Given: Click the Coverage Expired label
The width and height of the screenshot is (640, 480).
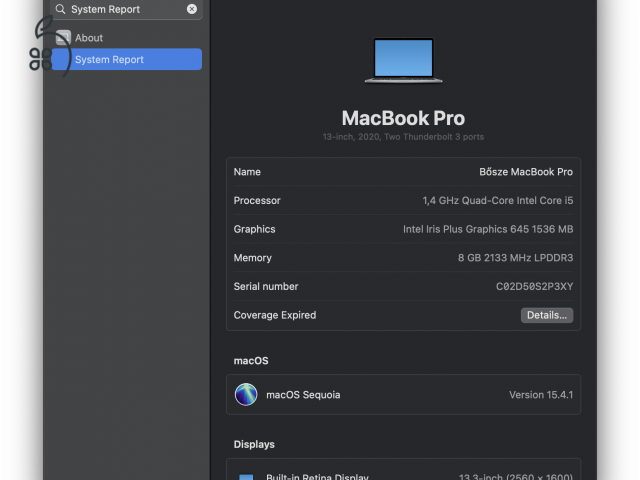Looking at the screenshot, I should click(275, 315).
